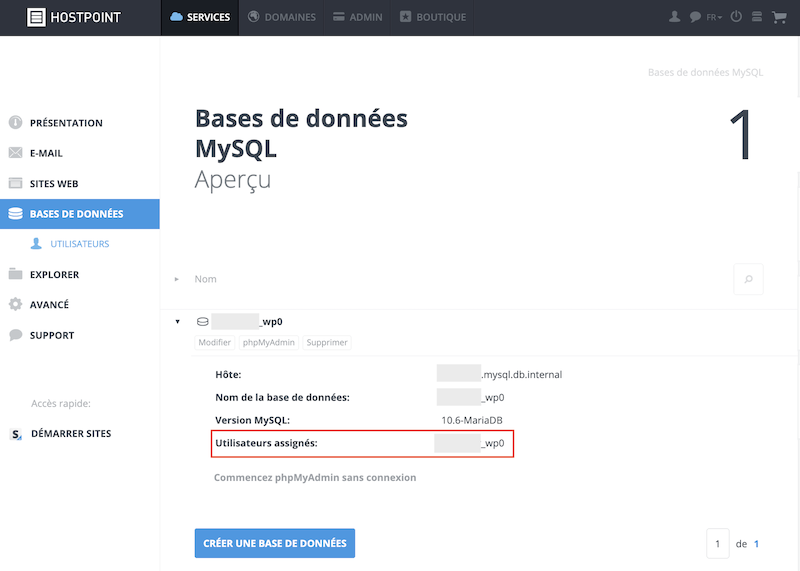Click the envelope icon beside E-Mail
The width and height of the screenshot is (800, 571).
coord(15,153)
